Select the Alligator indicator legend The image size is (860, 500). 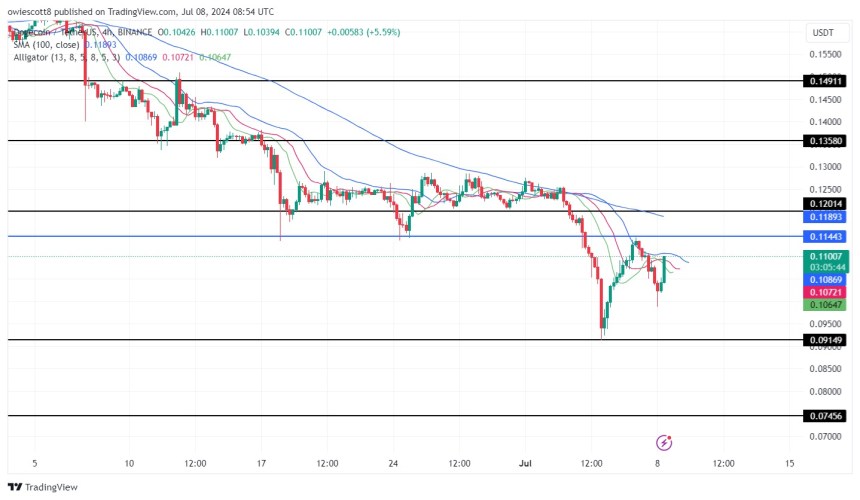coord(66,58)
